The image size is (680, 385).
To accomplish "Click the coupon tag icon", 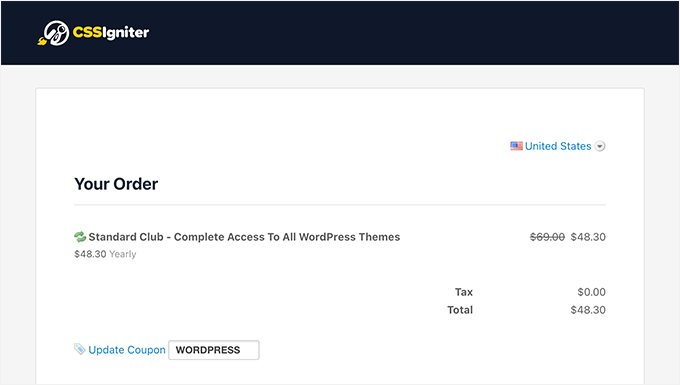I will pyautogui.click(x=79, y=349).
